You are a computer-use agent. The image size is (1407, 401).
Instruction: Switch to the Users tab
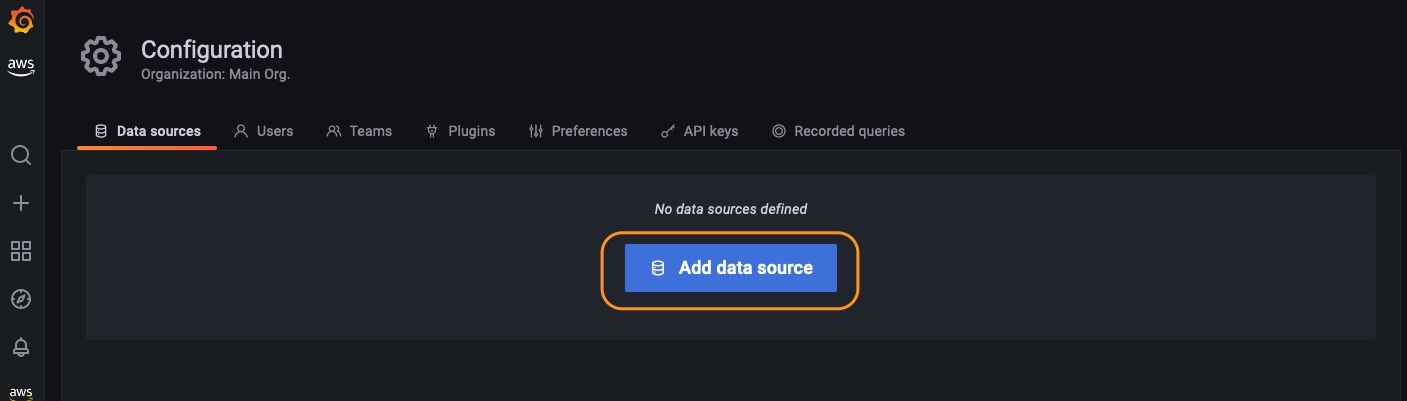pyautogui.click(x=264, y=131)
